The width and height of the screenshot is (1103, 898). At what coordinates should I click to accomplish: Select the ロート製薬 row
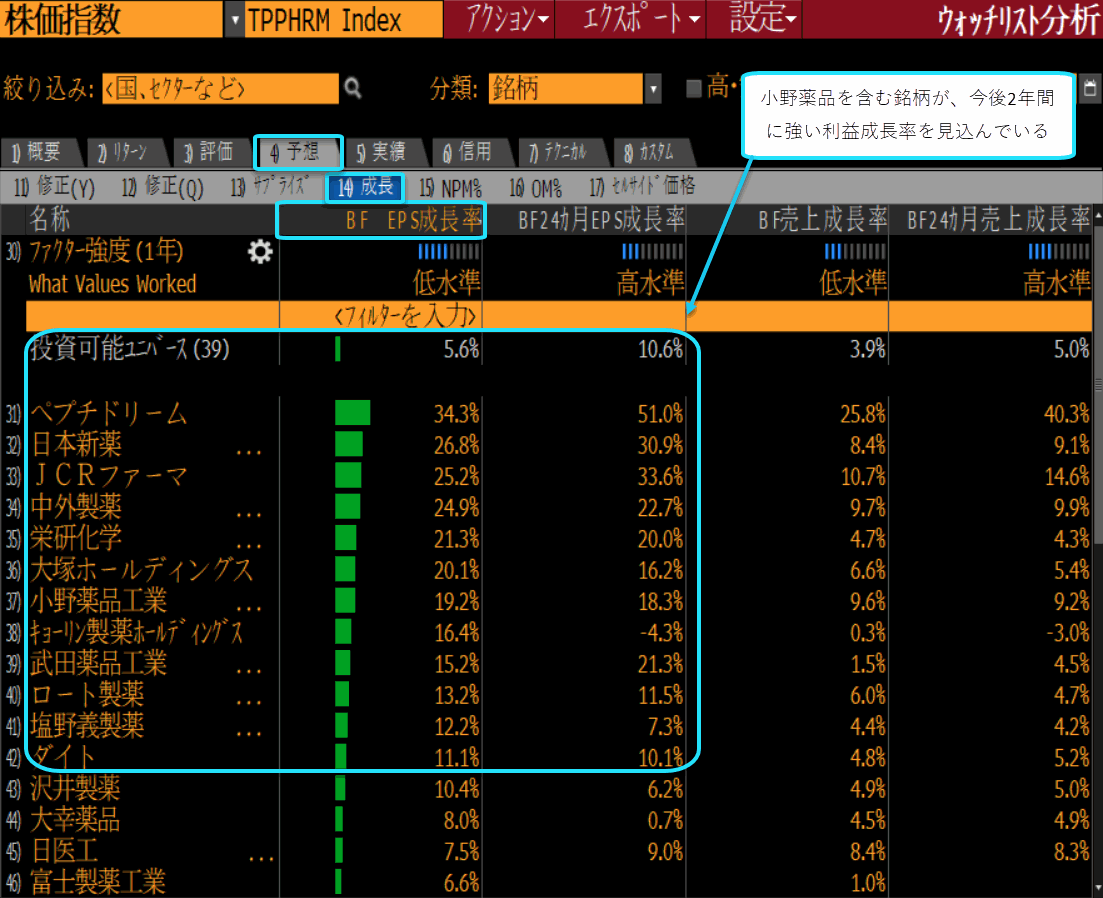(x=549, y=695)
